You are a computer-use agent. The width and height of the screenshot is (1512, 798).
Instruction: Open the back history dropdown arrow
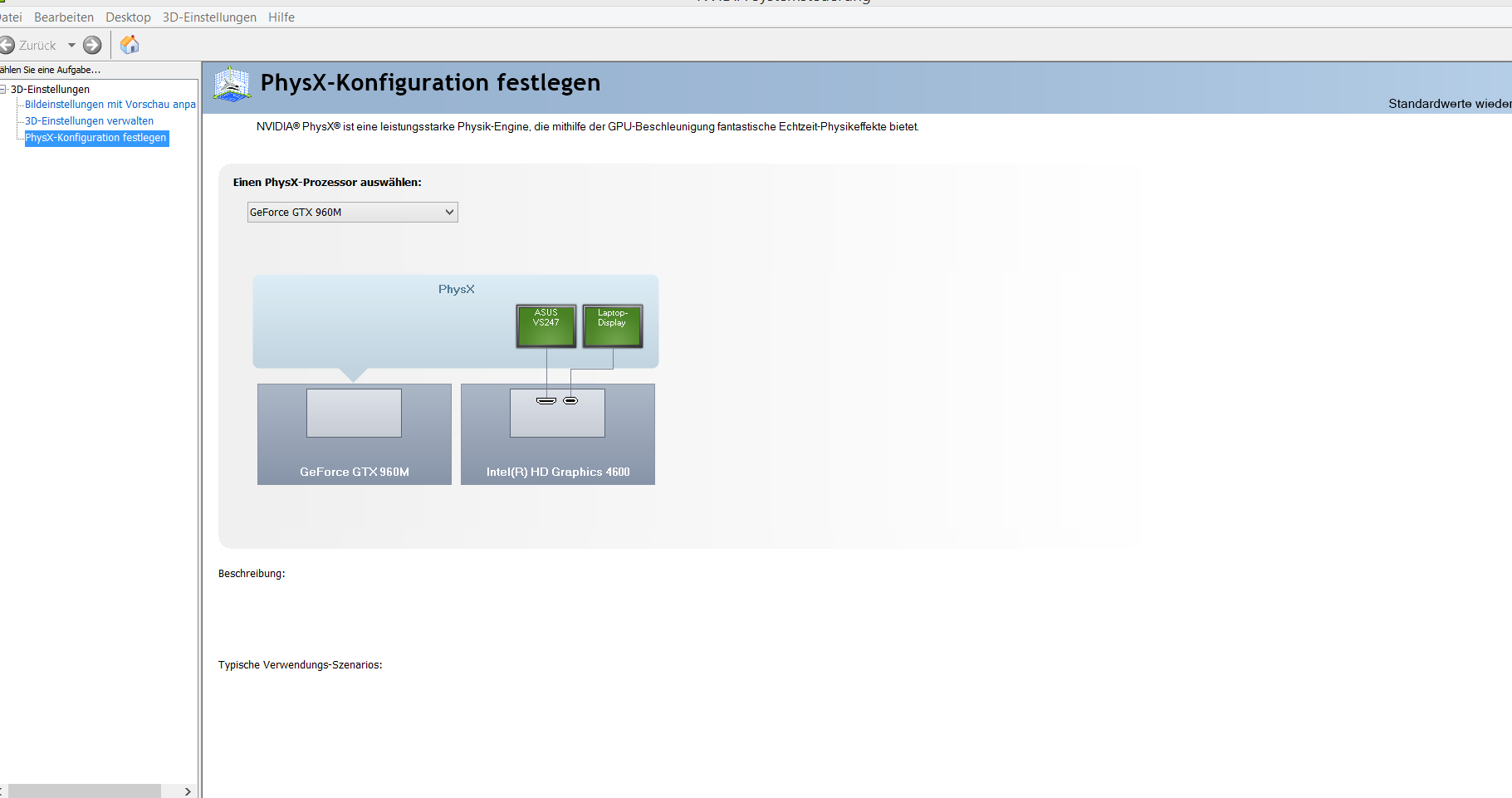point(71,46)
